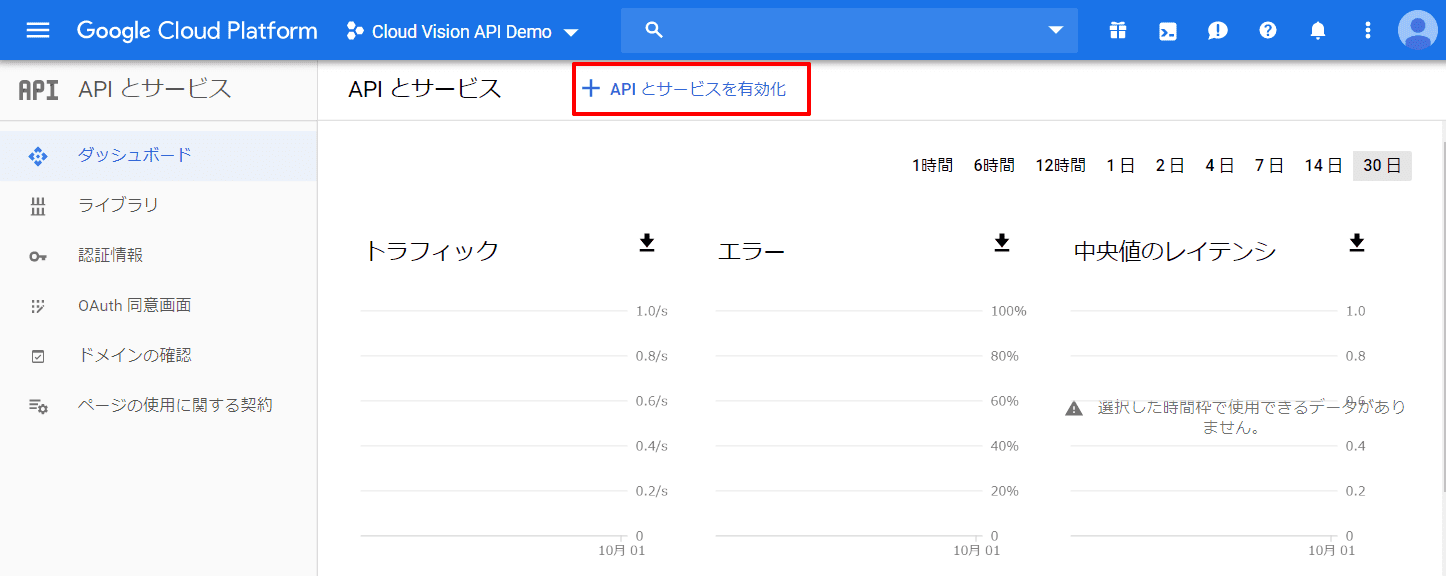Click the API とサービスを有効化 button
The height and width of the screenshot is (576, 1446).
point(691,88)
